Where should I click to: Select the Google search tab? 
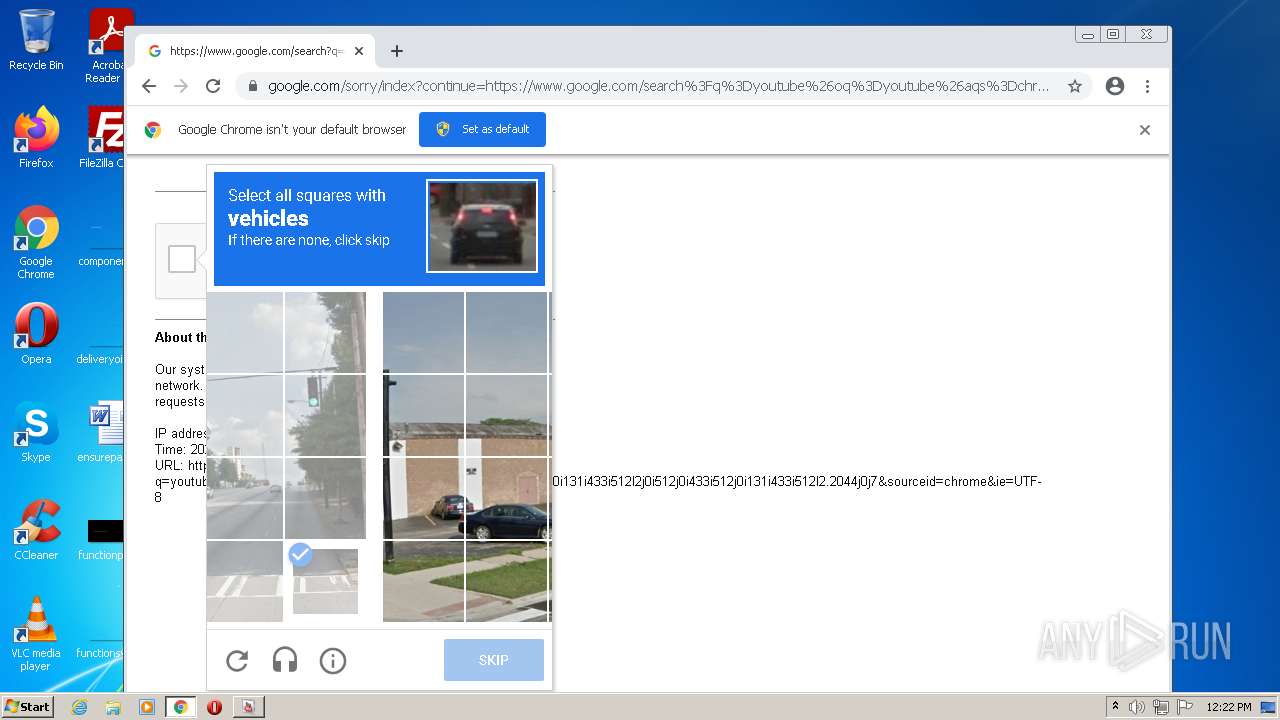pyautogui.click(x=255, y=51)
